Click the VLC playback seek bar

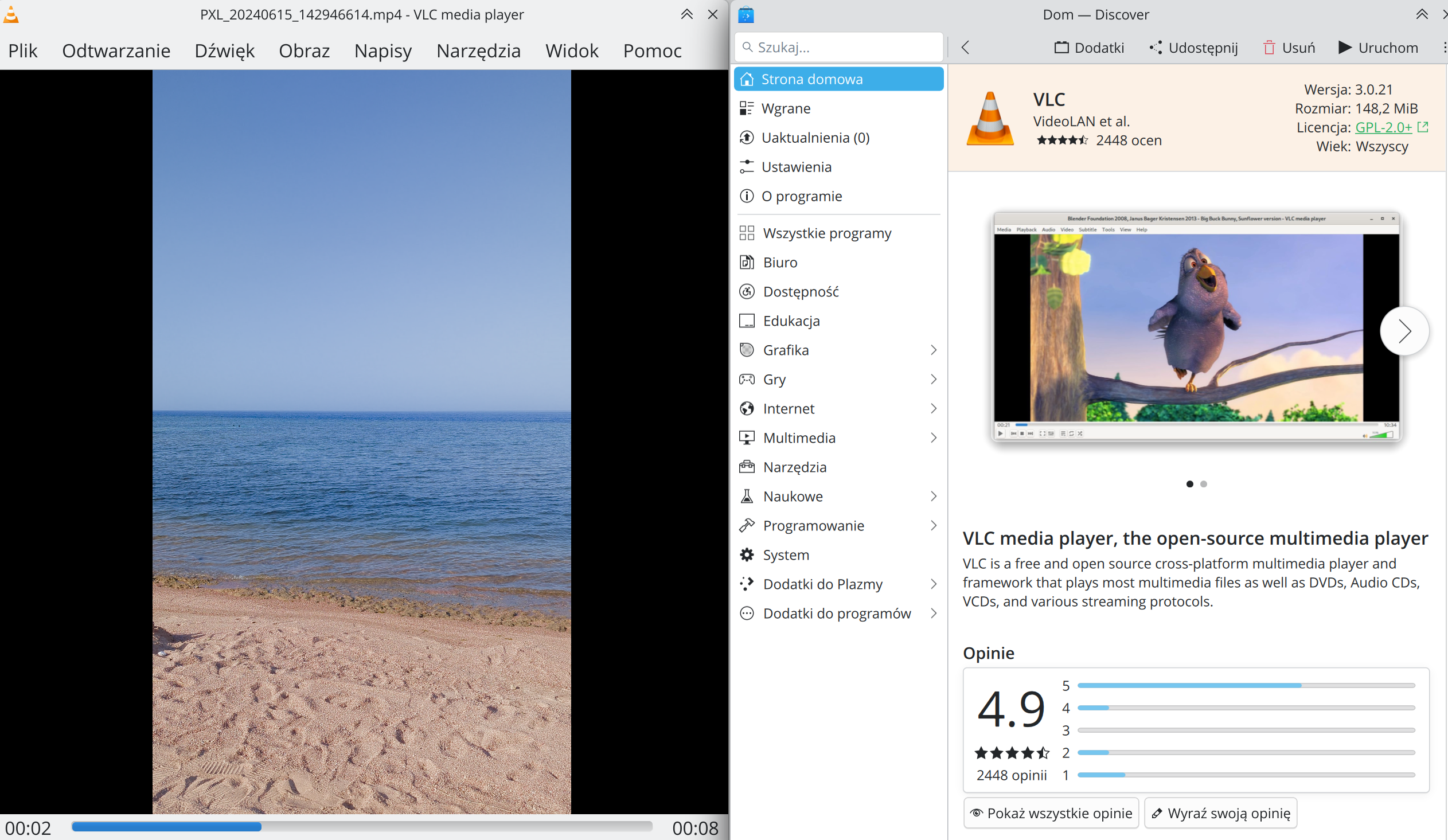click(362, 827)
